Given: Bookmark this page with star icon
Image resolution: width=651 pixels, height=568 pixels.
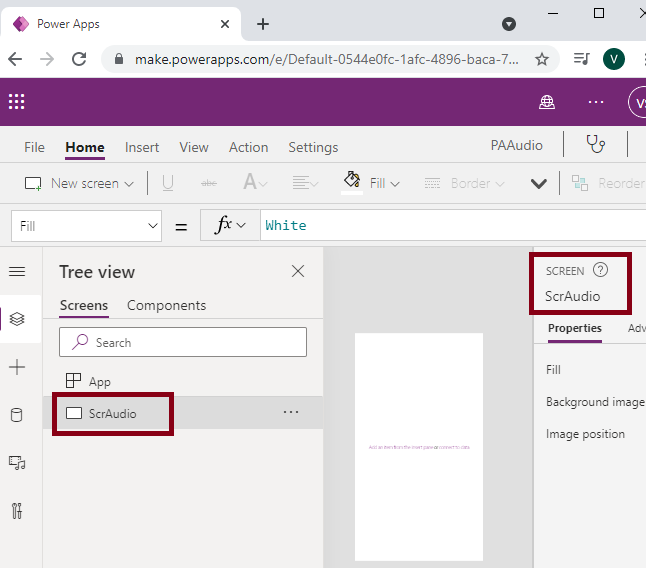Looking at the screenshot, I should click(x=542, y=59).
